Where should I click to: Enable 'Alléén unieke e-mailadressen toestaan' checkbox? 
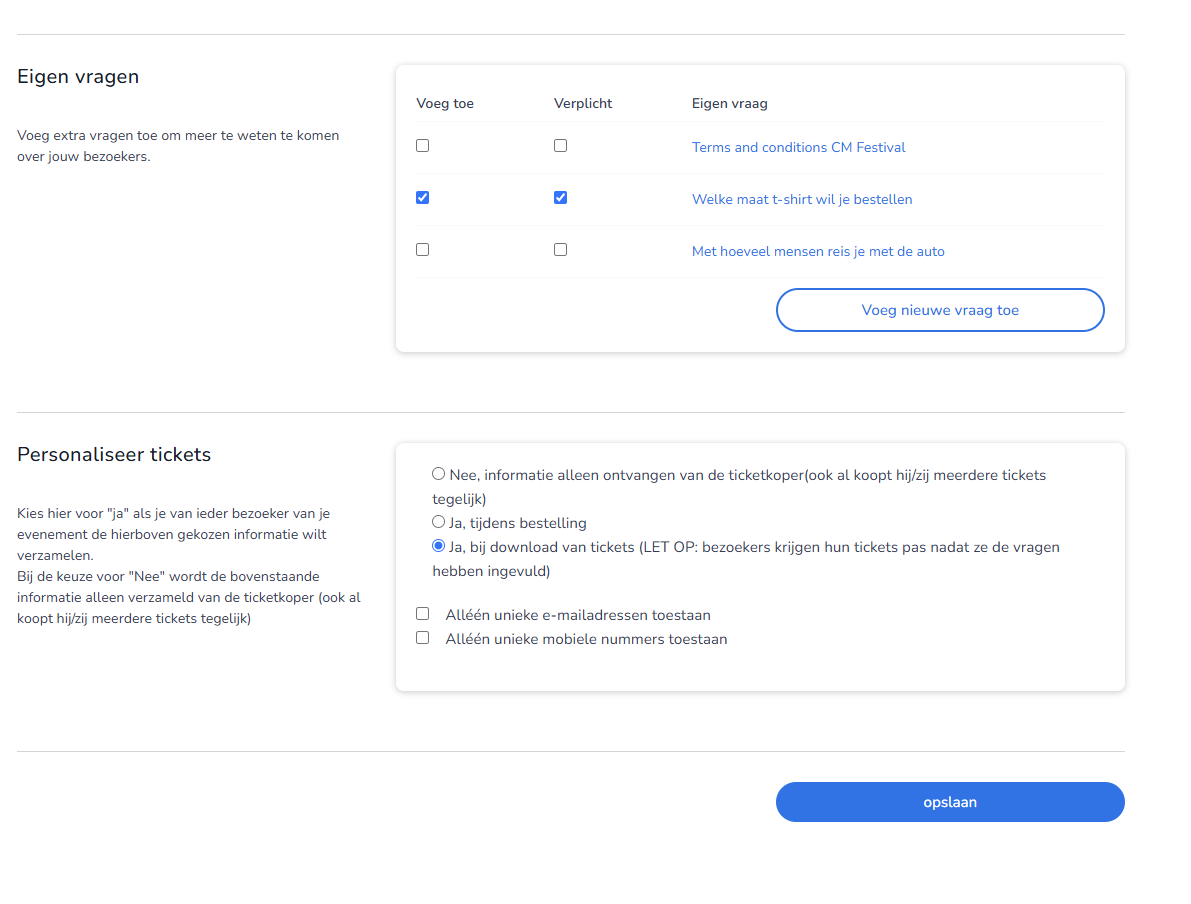pos(422,614)
